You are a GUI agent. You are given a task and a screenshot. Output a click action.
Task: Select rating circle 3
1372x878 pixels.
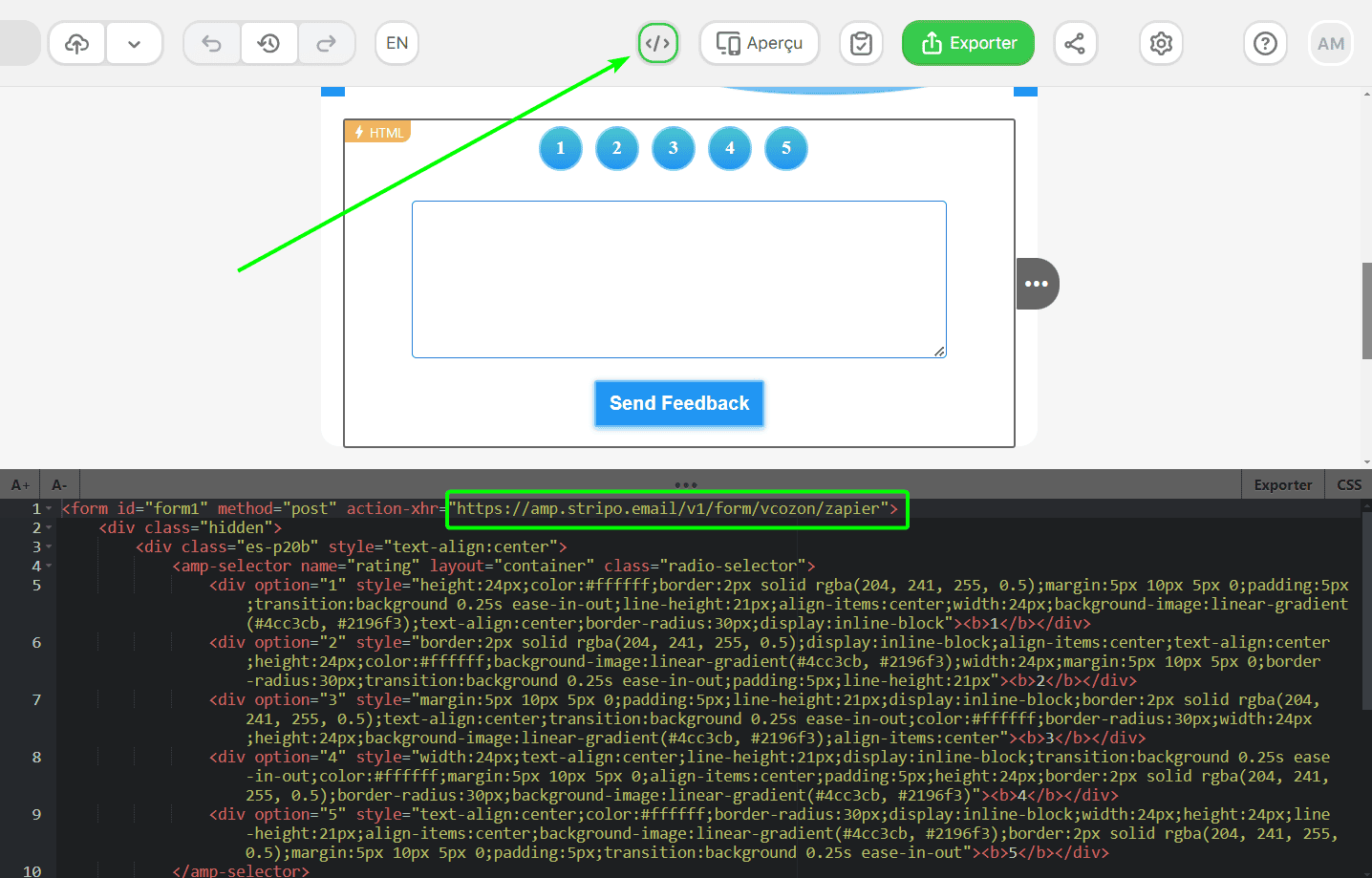tap(674, 148)
